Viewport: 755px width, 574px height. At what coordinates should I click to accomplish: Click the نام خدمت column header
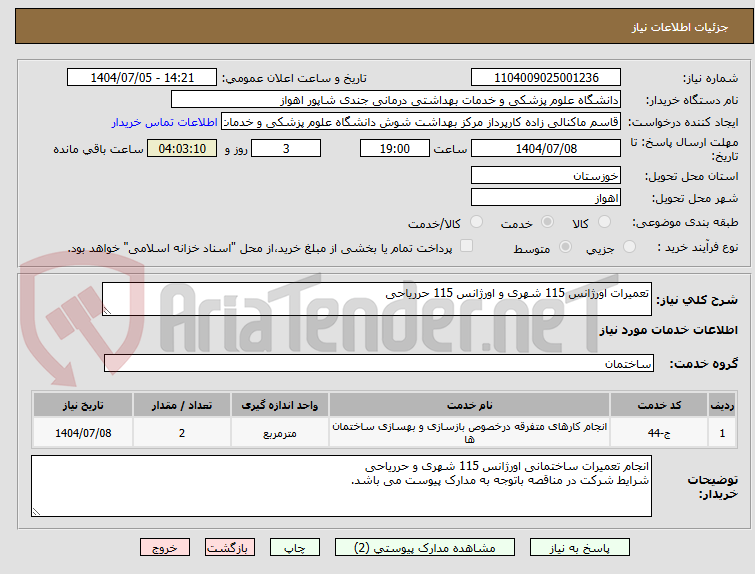pyautogui.click(x=469, y=405)
